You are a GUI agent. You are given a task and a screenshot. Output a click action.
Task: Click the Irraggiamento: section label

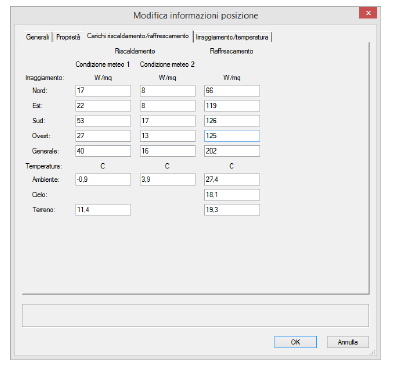(x=45, y=78)
